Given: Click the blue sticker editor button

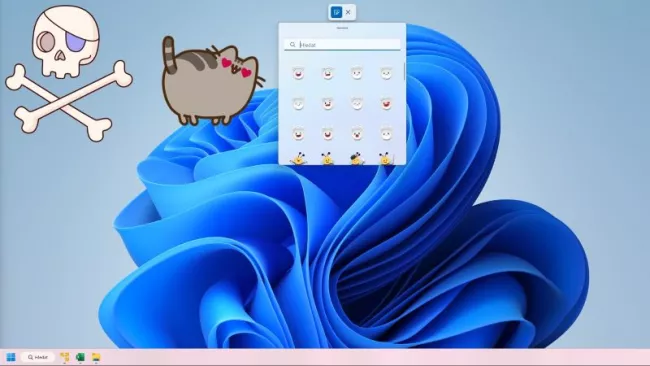Looking at the screenshot, I should pos(336,12).
